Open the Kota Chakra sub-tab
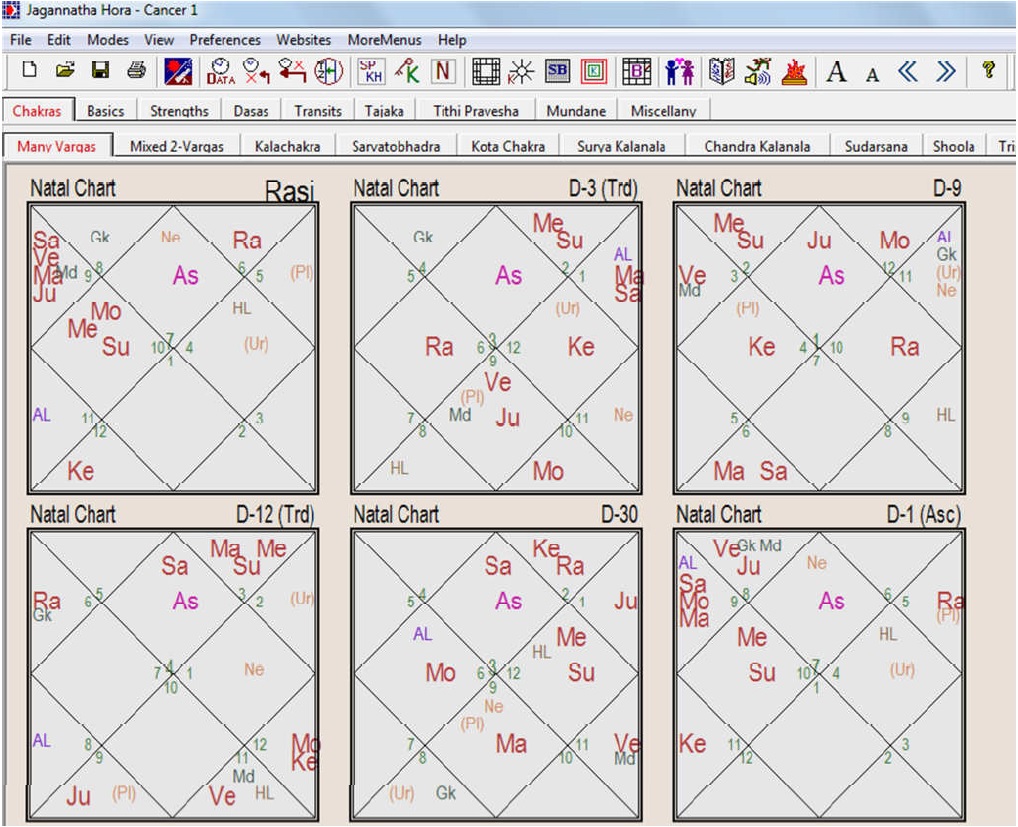Screen dimensions: 1018x827 508,146
